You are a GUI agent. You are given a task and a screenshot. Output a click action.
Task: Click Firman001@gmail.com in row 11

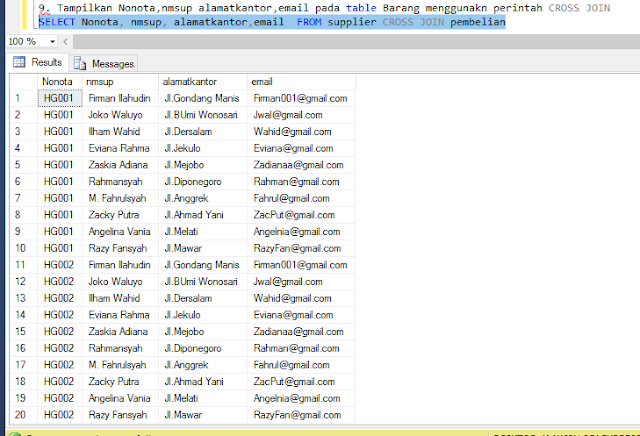click(300, 265)
